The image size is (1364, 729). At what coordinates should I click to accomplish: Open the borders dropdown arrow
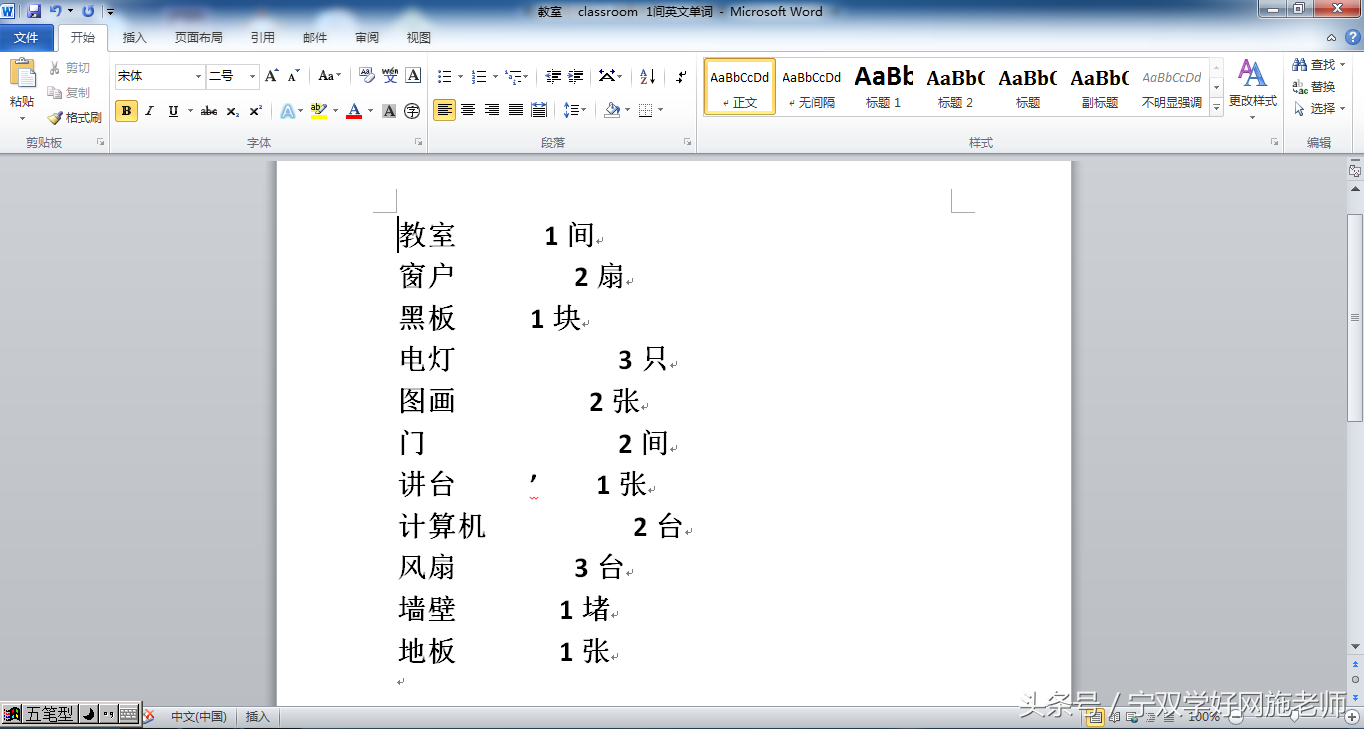click(x=660, y=111)
